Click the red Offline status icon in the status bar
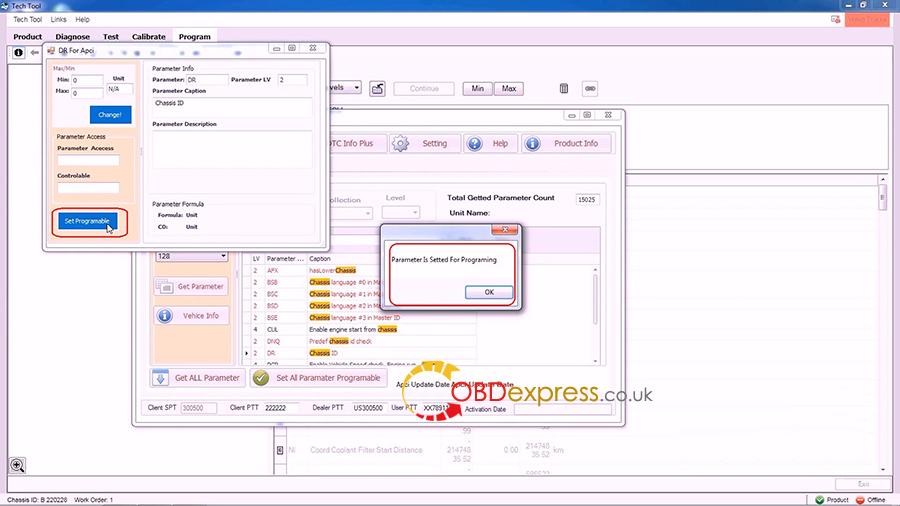This screenshot has width=900, height=506. (860, 500)
